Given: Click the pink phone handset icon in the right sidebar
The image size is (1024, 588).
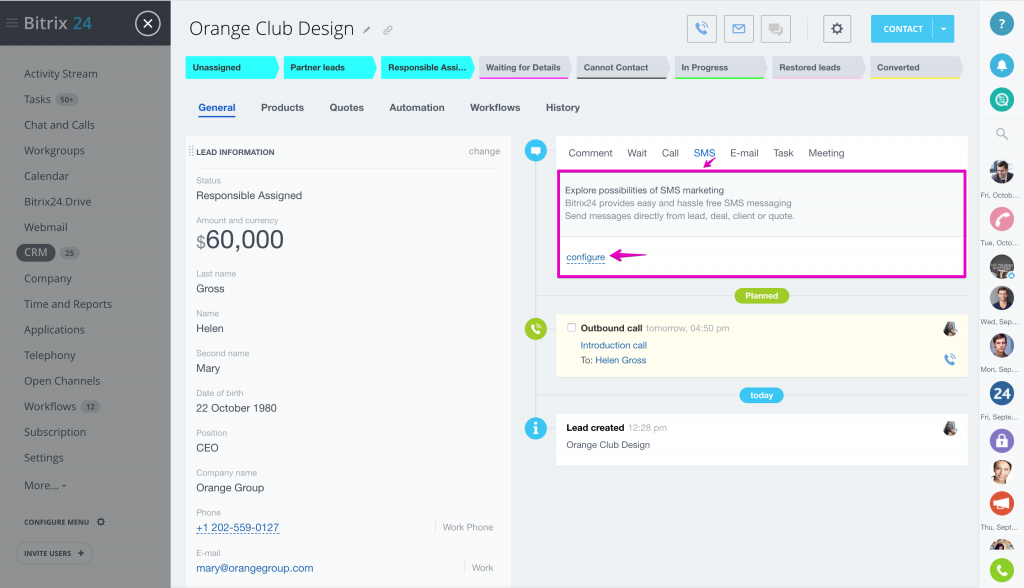Looking at the screenshot, I should pyautogui.click(x=1002, y=219).
